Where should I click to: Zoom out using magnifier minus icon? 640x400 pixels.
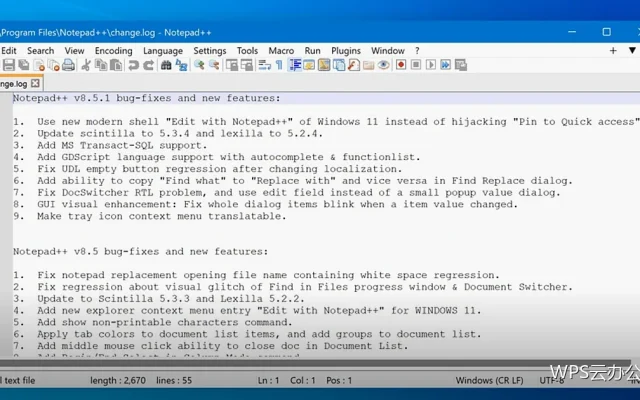(x=214, y=65)
